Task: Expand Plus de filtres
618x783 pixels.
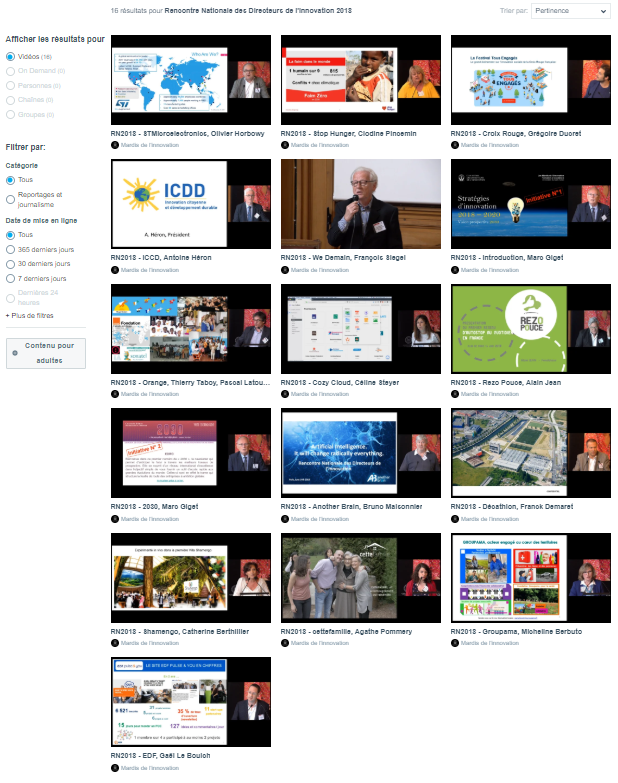Action: click(x=29, y=316)
